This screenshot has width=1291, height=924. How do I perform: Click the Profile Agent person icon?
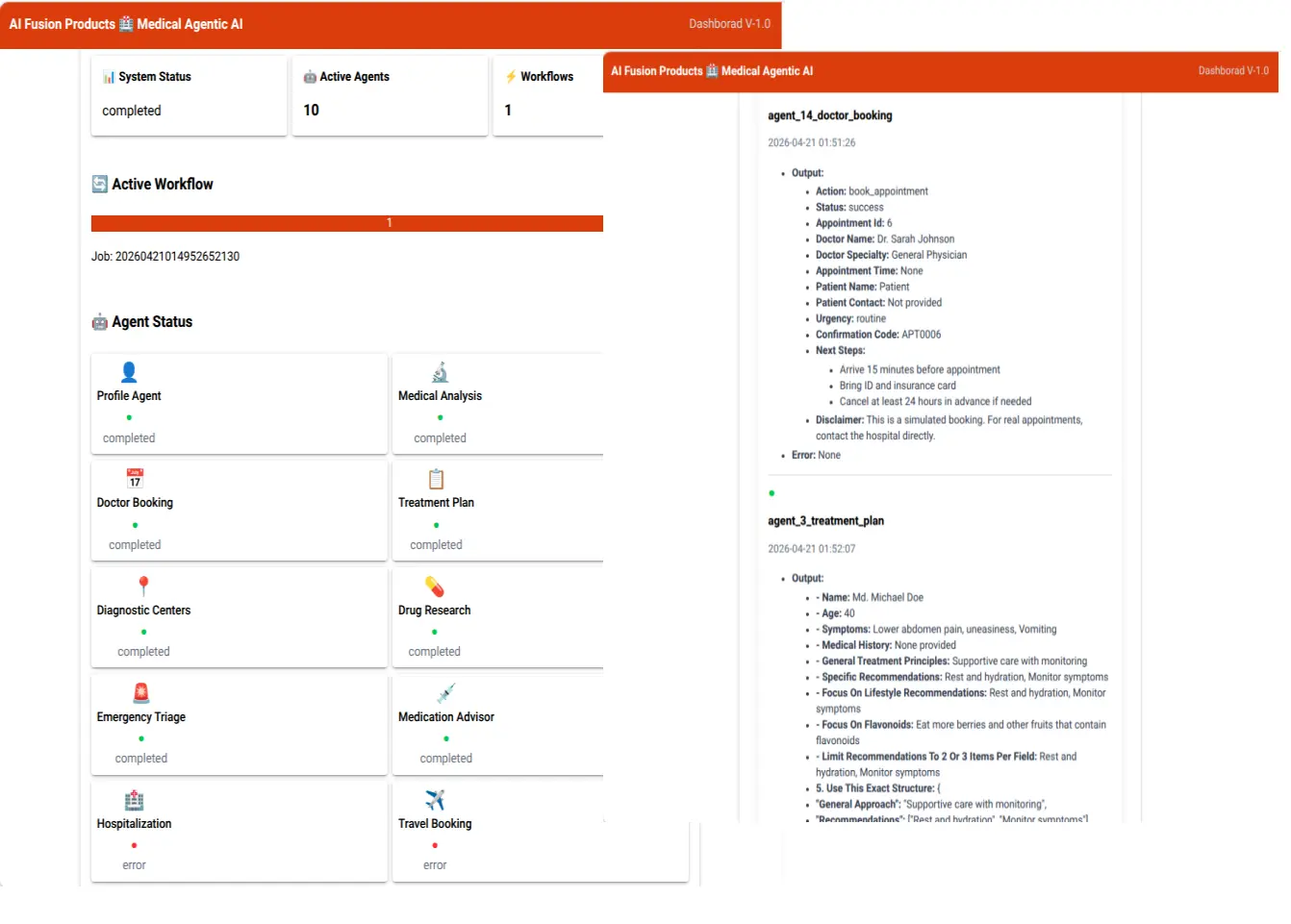tap(129, 372)
